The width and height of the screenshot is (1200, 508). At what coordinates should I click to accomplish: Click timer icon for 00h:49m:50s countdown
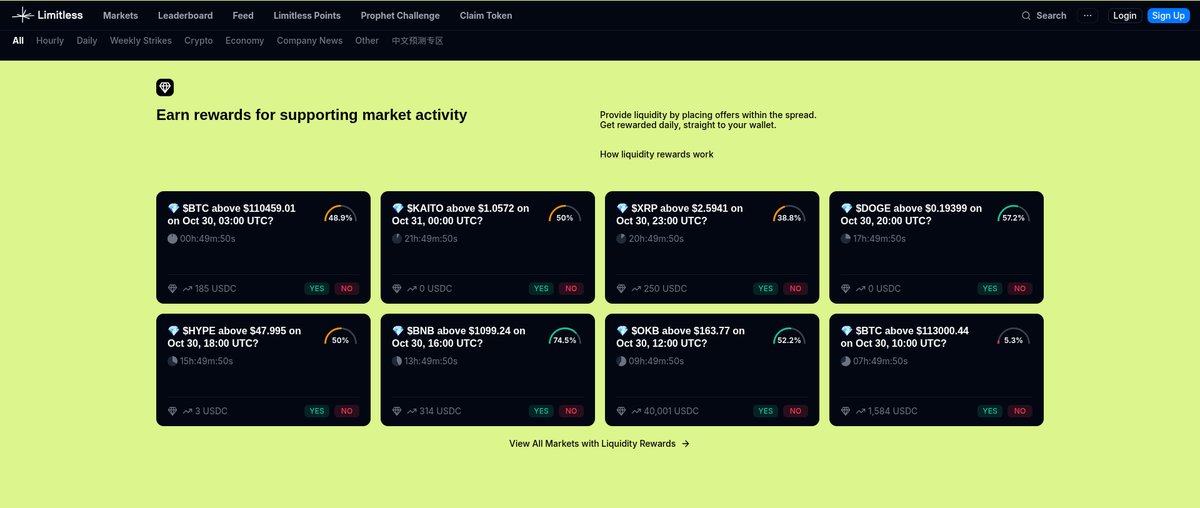point(172,239)
